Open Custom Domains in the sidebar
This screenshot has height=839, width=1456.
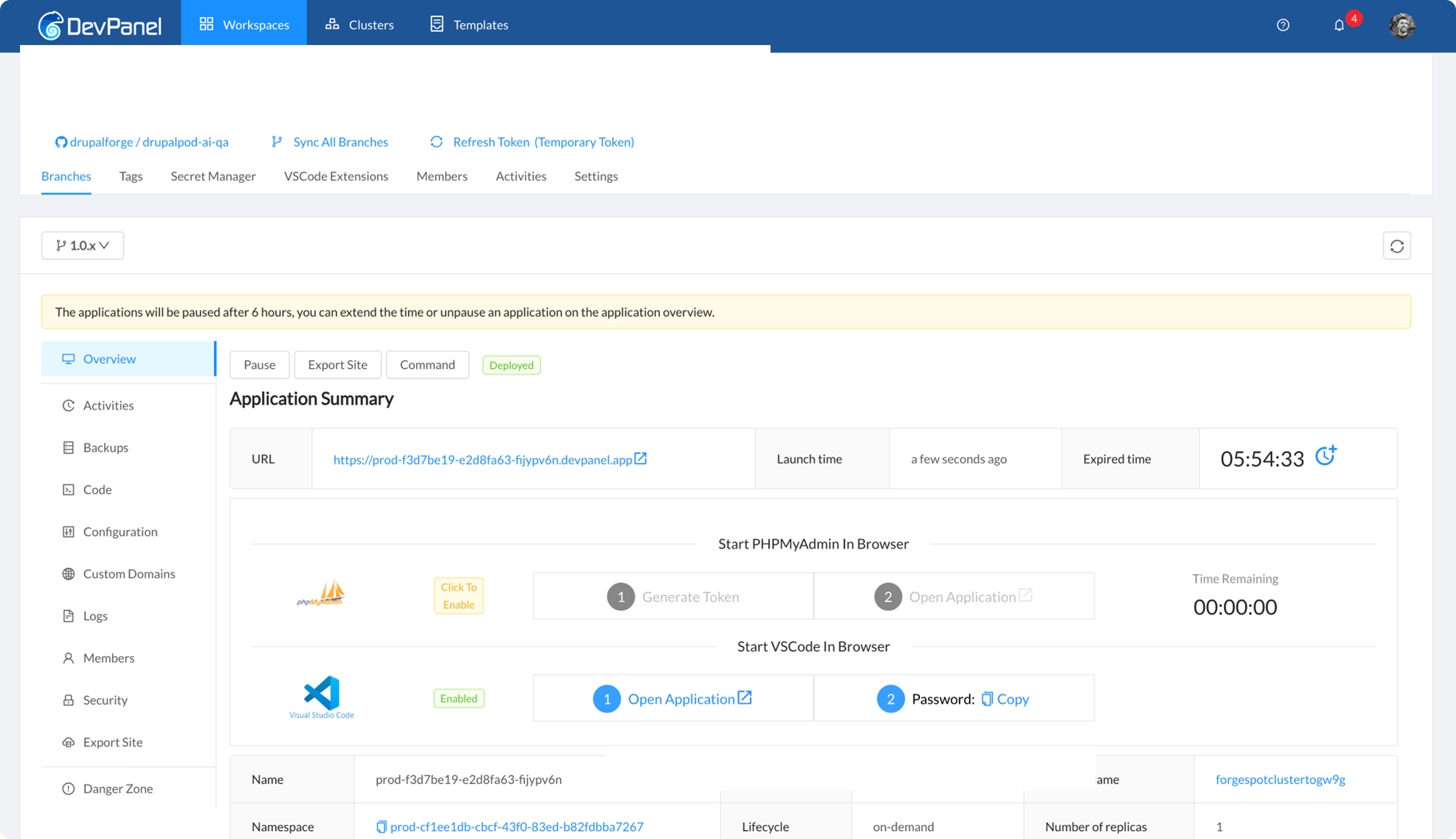(129, 574)
